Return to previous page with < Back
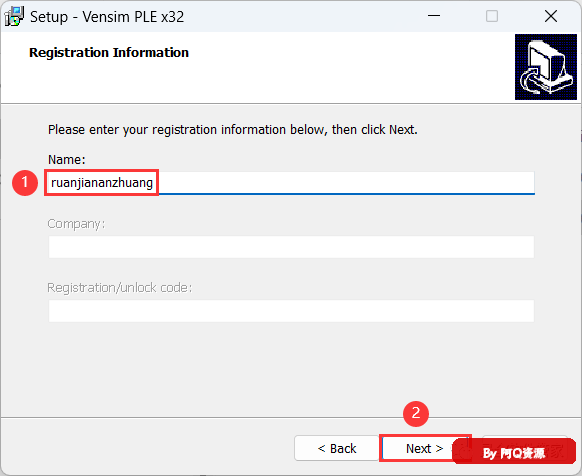This screenshot has height=476, width=582. pyautogui.click(x=337, y=449)
